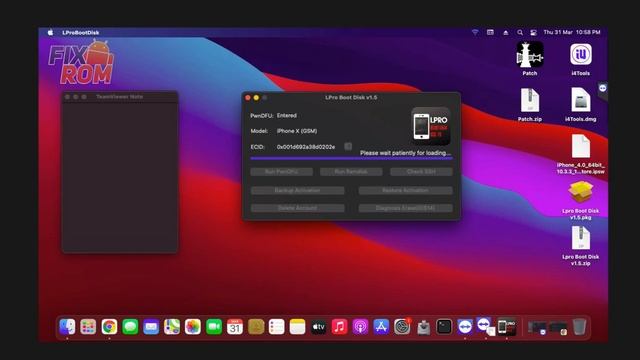Open Trash in the dock
The height and width of the screenshot is (360, 640).
[579, 327]
